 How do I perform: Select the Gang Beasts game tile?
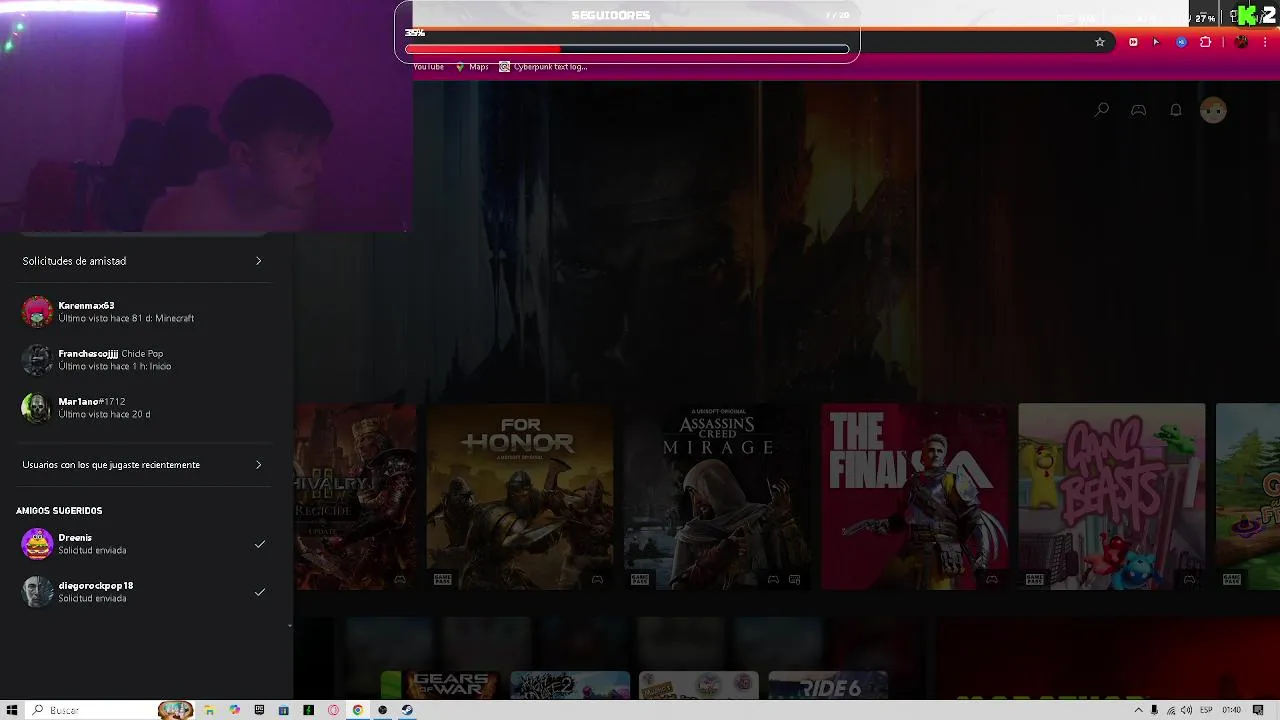pyautogui.click(x=1111, y=496)
